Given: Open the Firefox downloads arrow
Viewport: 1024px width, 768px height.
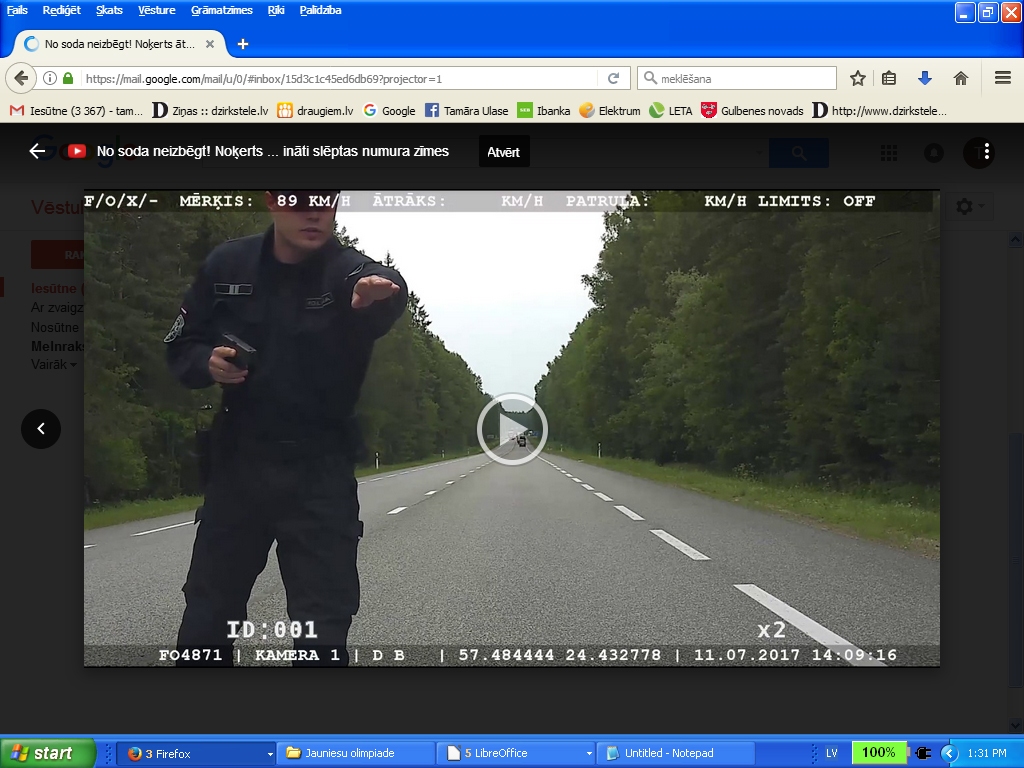Looking at the screenshot, I should click(x=925, y=78).
